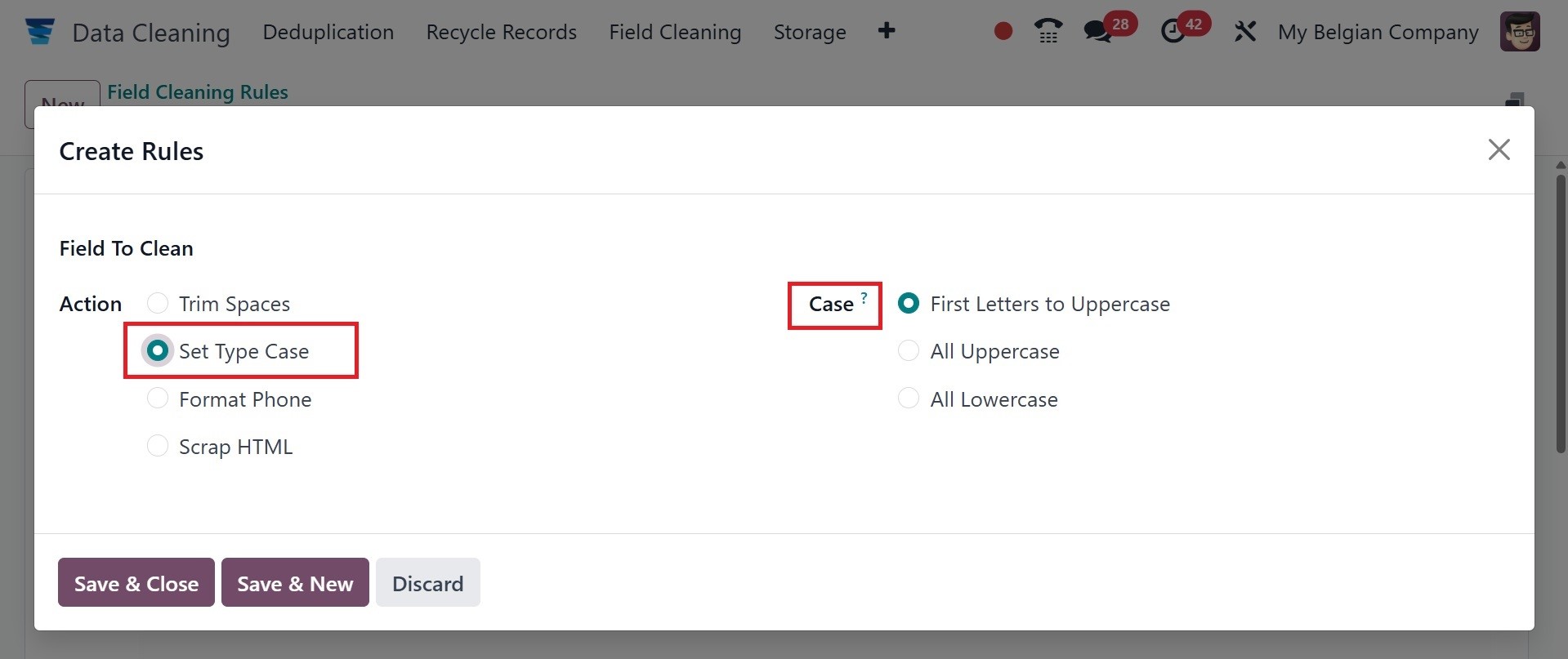The width and height of the screenshot is (1568, 659).
Task: Switch company via My Belgian Company
Action: click(x=1378, y=32)
